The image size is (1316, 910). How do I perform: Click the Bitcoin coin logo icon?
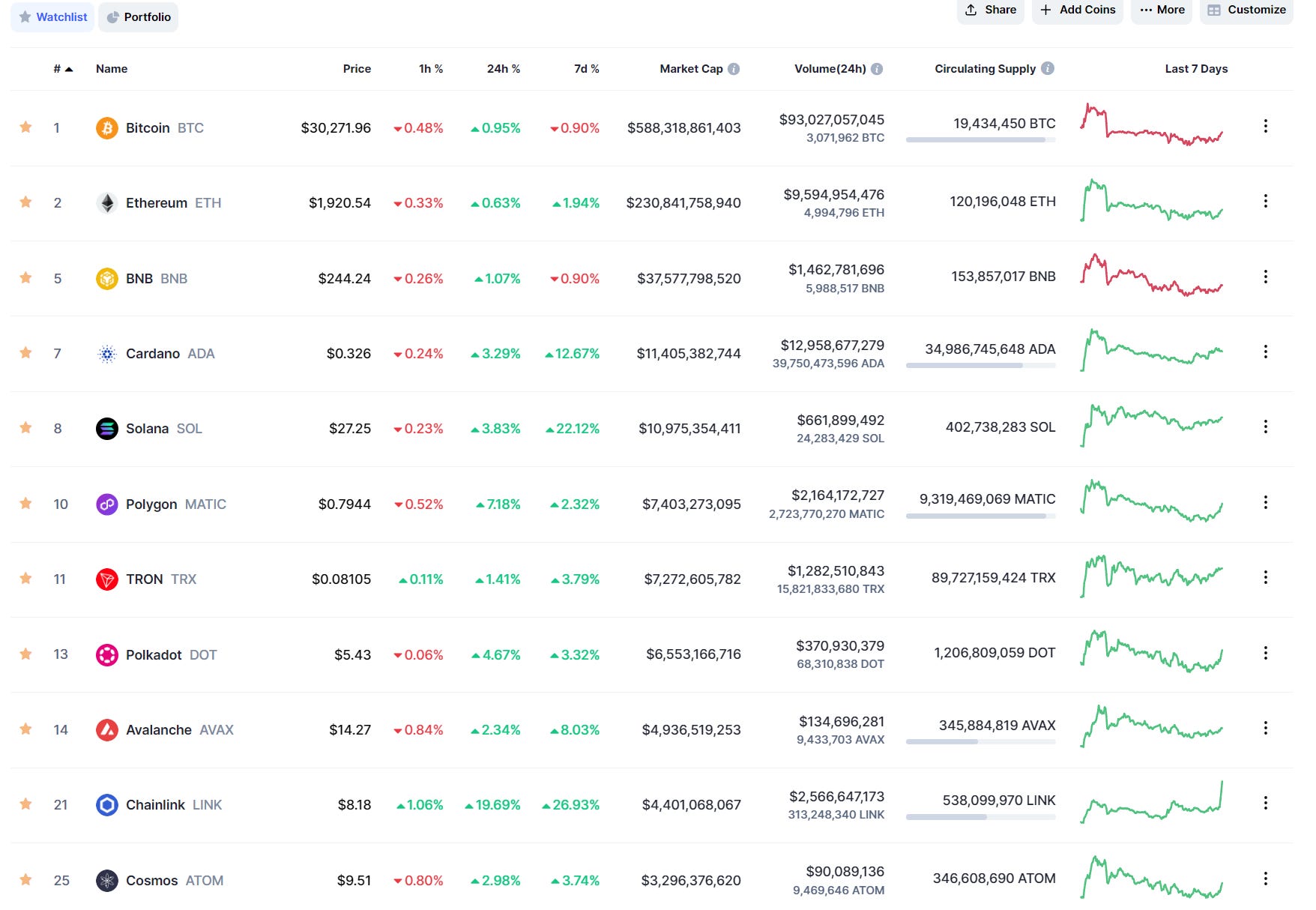click(x=107, y=128)
